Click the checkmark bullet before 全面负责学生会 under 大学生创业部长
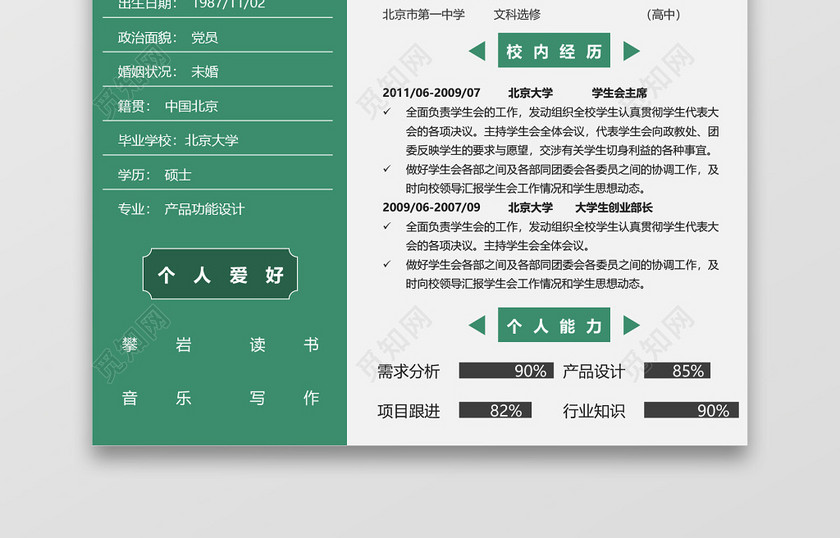The width and height of the screenshot is (840, 538). 387,226
